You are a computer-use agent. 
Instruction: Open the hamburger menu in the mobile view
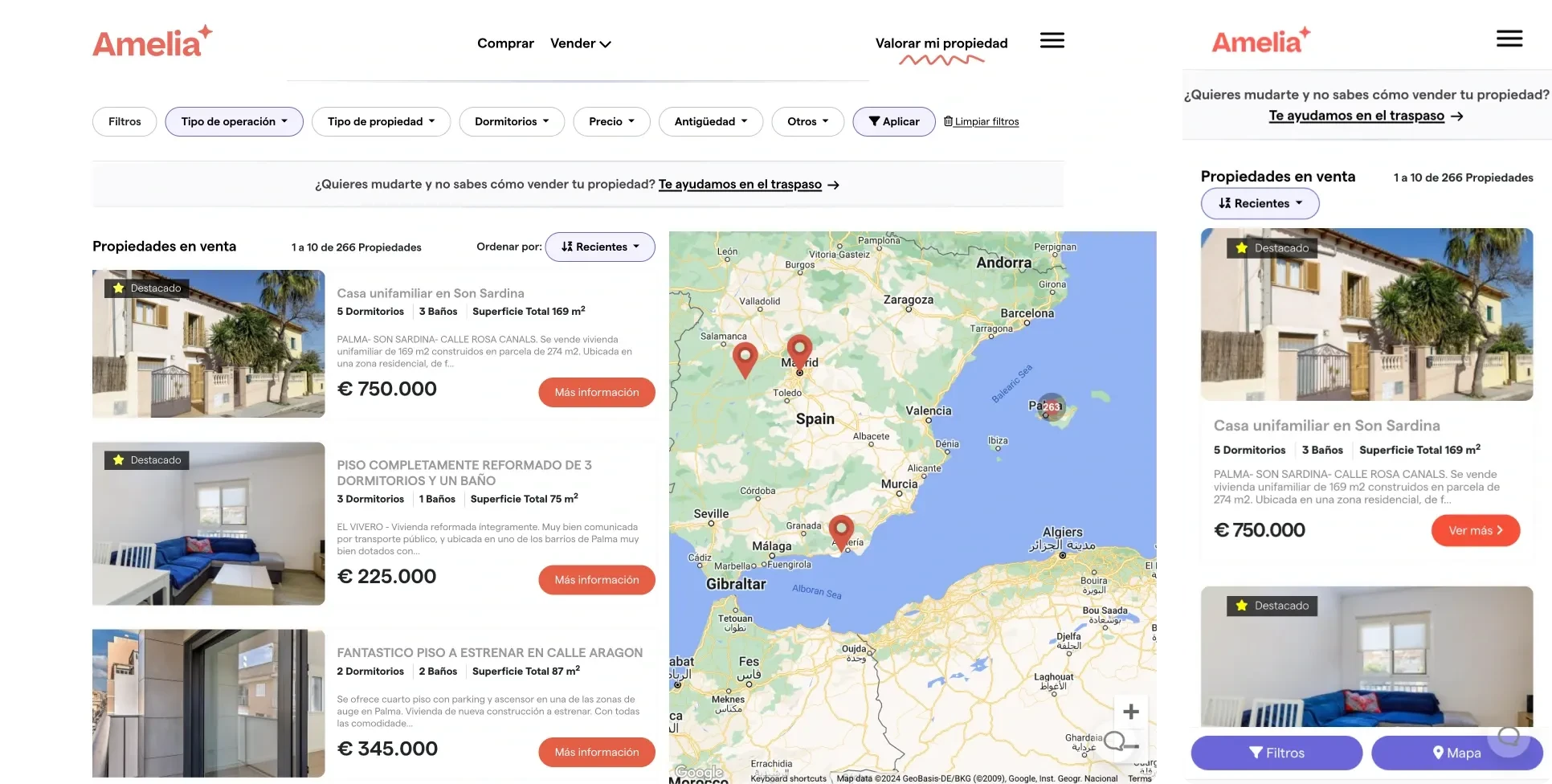tap(1509, 39)
